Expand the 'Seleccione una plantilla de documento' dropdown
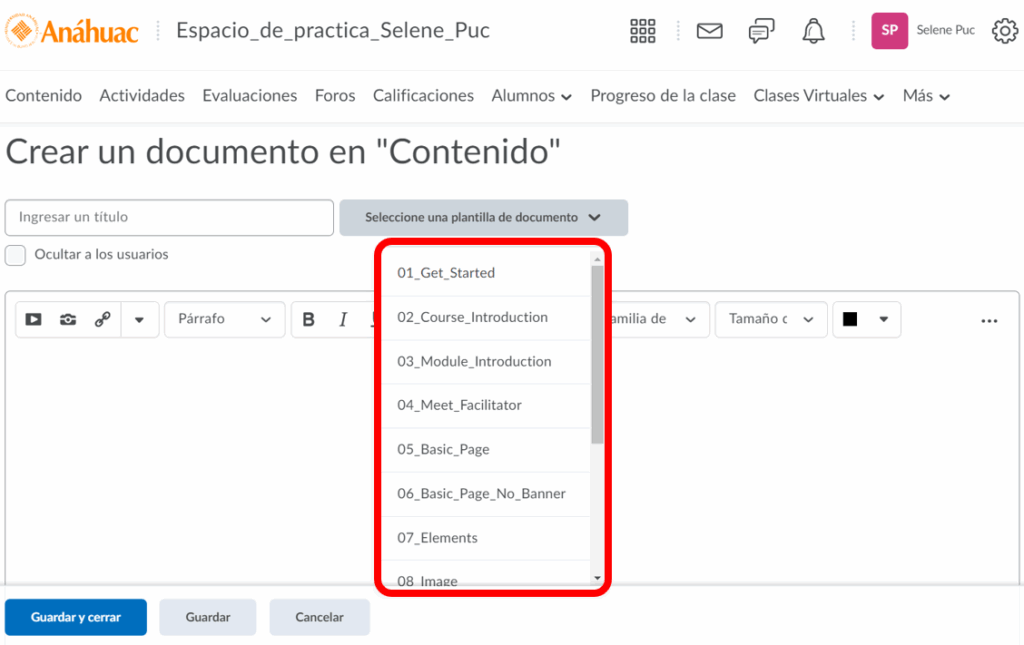The height and width of the screenshot is (645, 1024). click(x=483, y=217)
